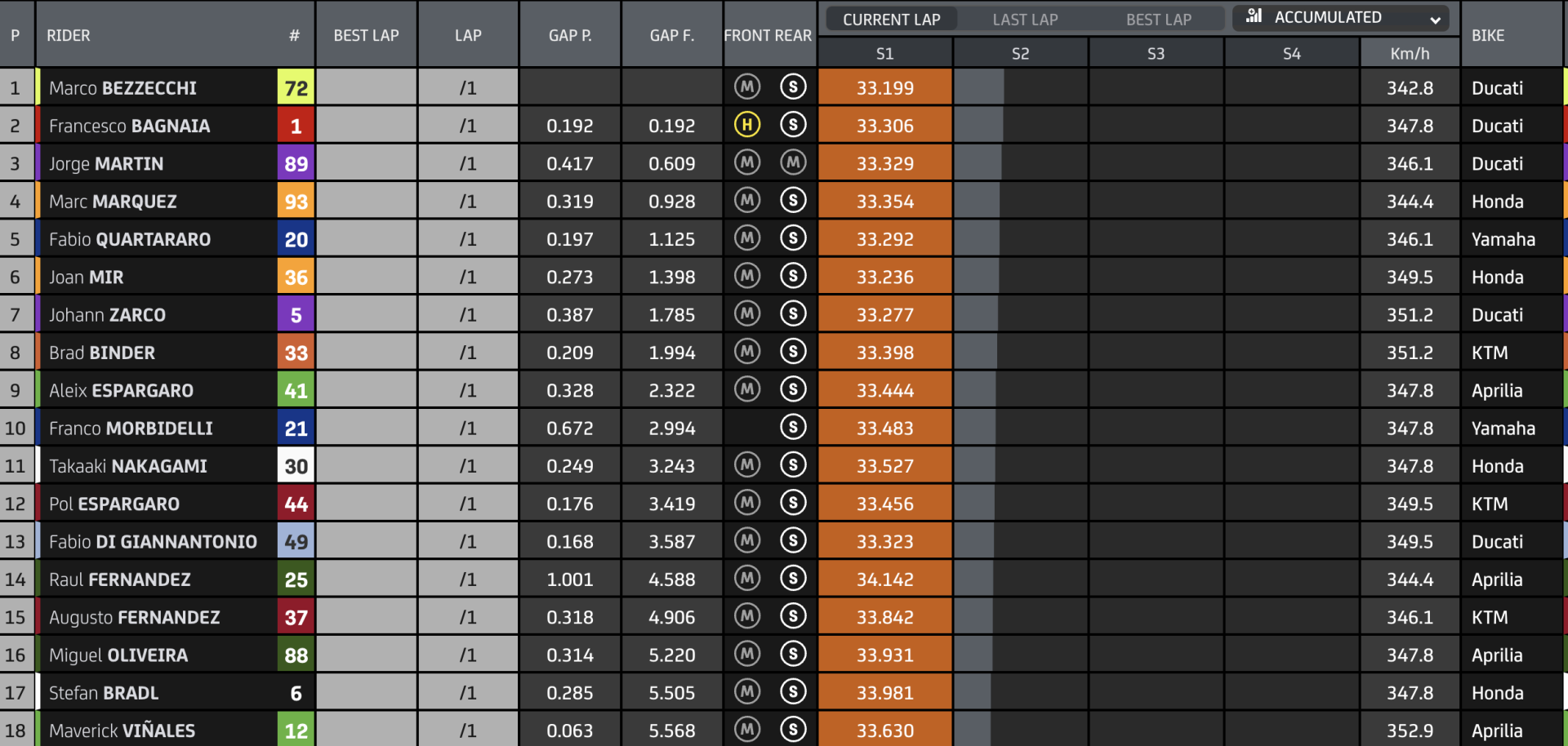
Task: Click Morbidelli's gap value 2.994
Action: pos(672,428)
